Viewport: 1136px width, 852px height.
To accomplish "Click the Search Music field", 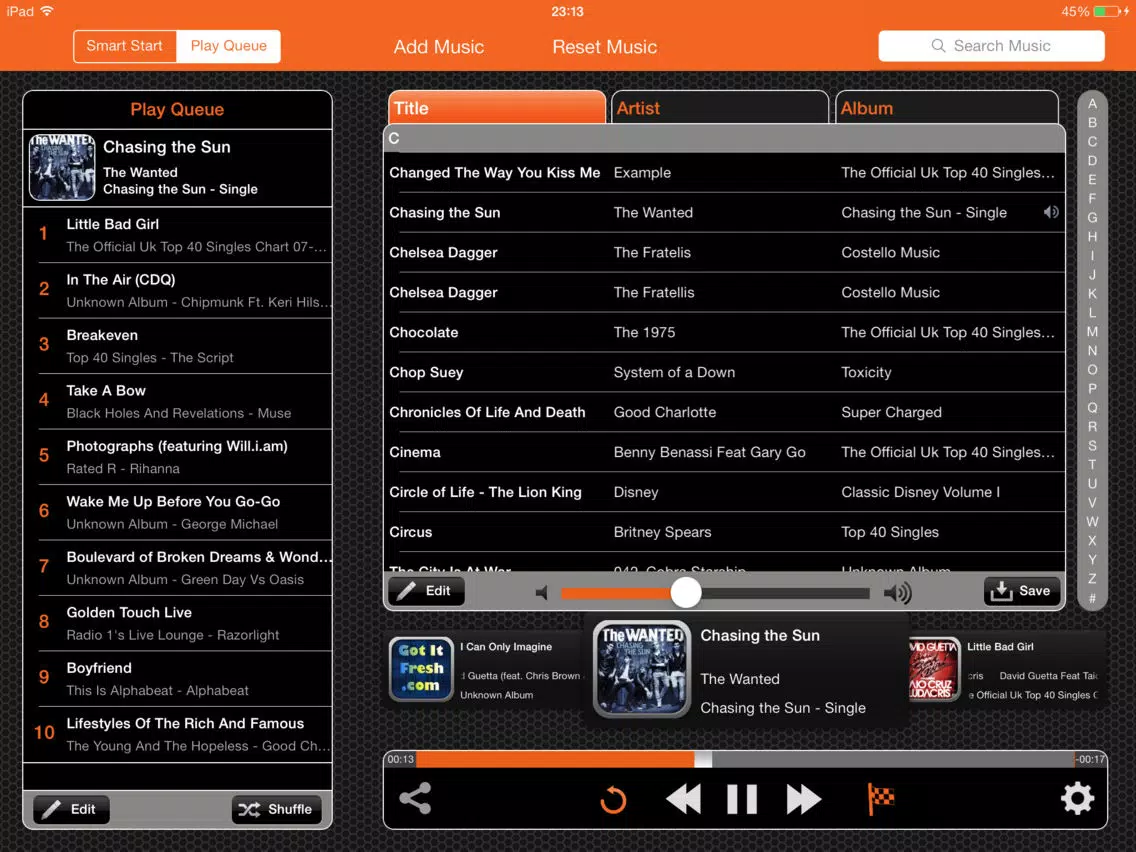I will click(x=991, y=46).
